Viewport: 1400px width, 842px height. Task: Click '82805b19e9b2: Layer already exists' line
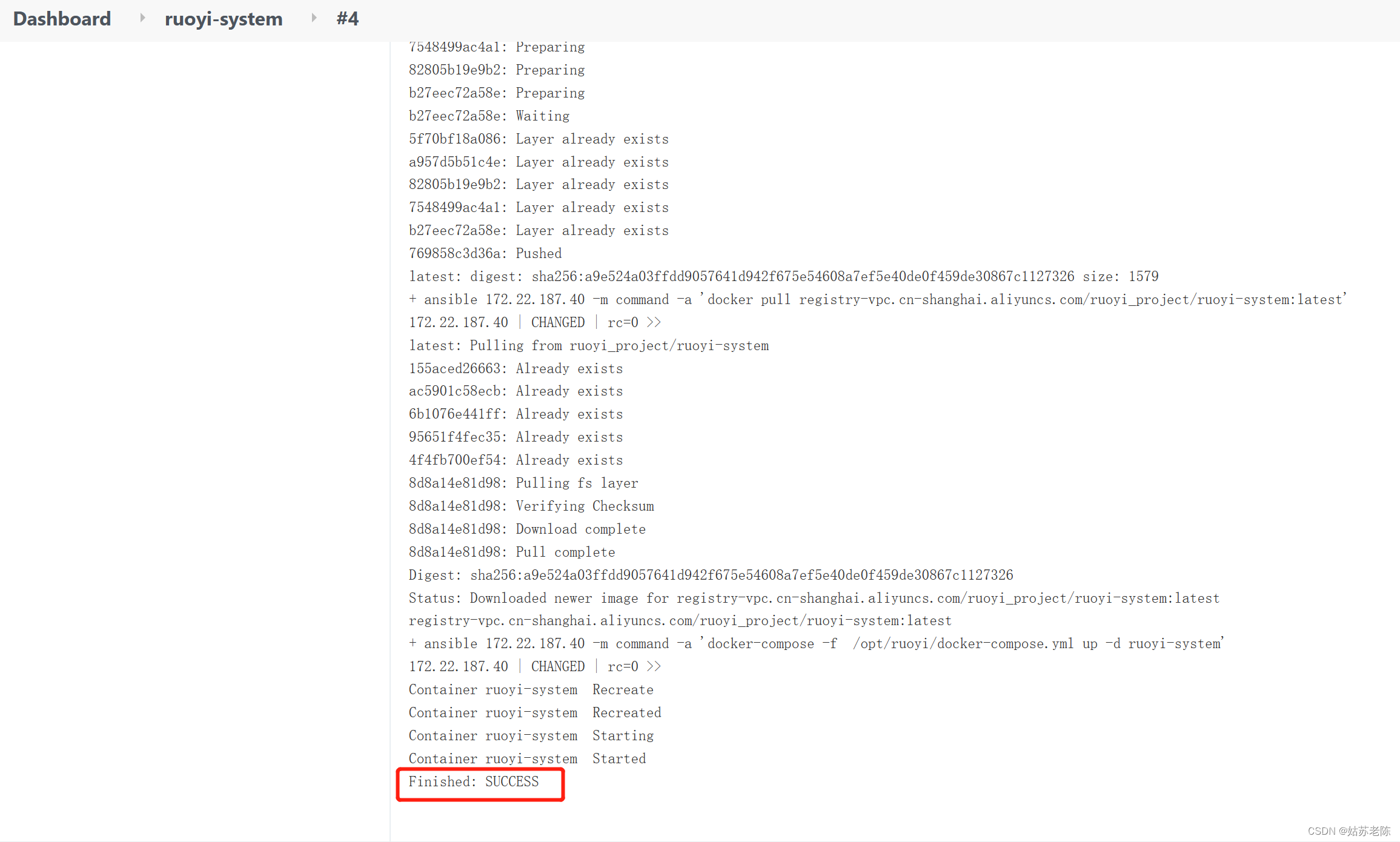[539, 184]
